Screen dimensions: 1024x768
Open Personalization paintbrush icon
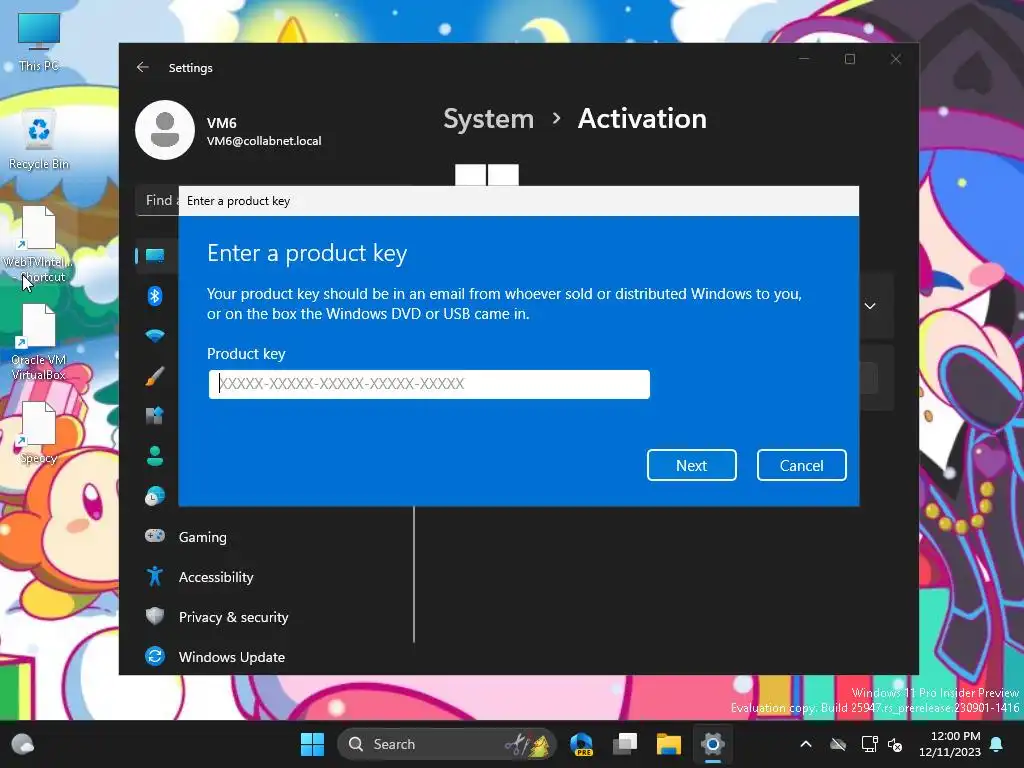[x=155, y=376]
